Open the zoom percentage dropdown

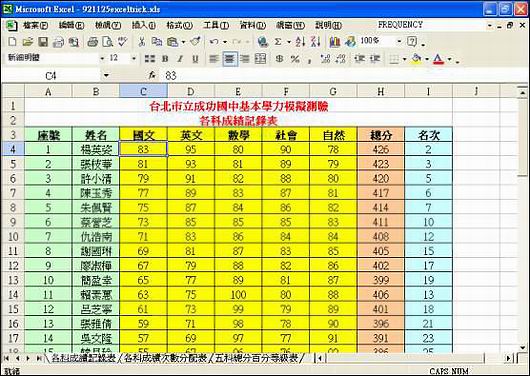399,42
